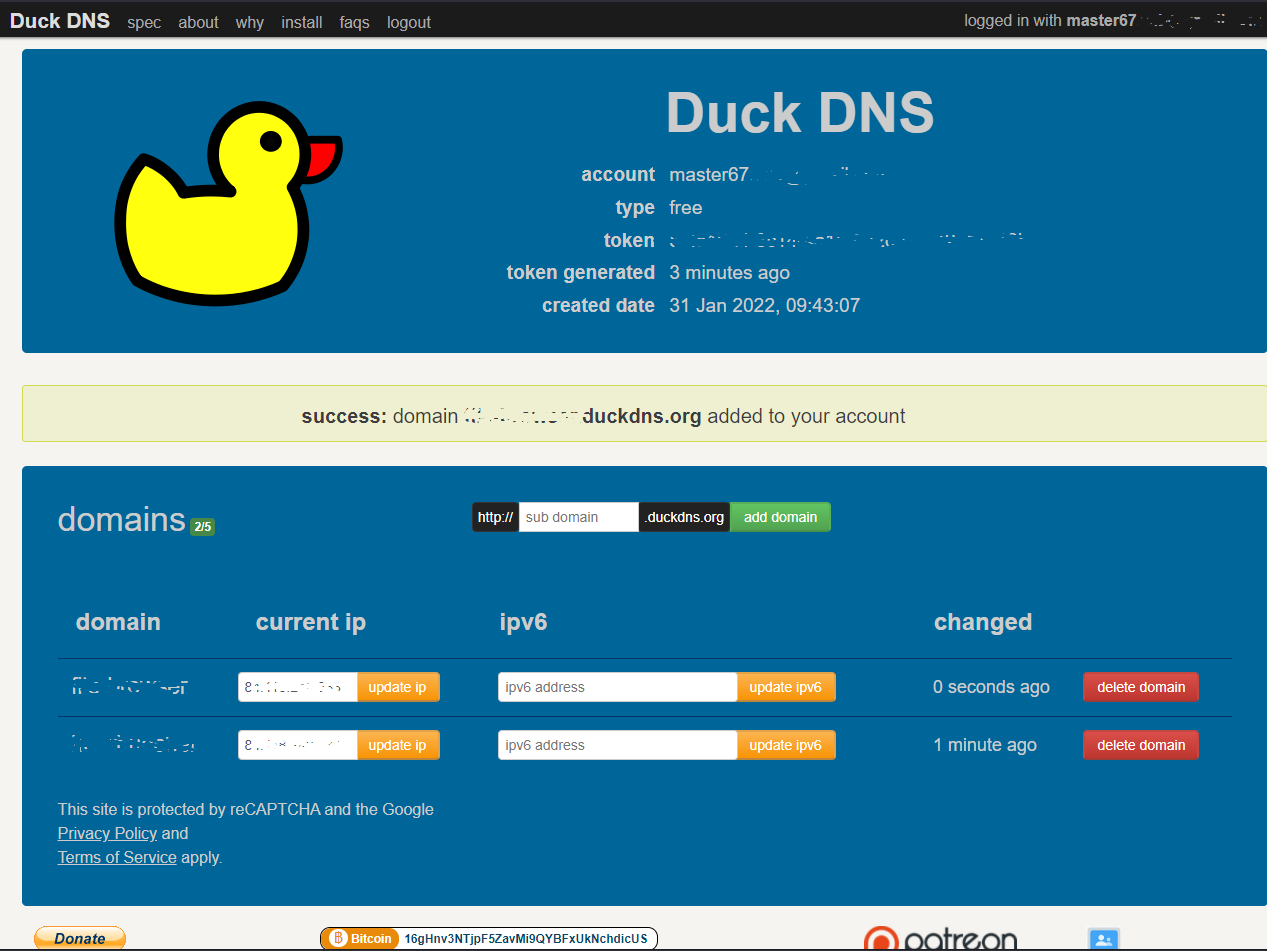Click the account type value "free"
This screenshot has width=1267, height=951.
coord(686,208)
